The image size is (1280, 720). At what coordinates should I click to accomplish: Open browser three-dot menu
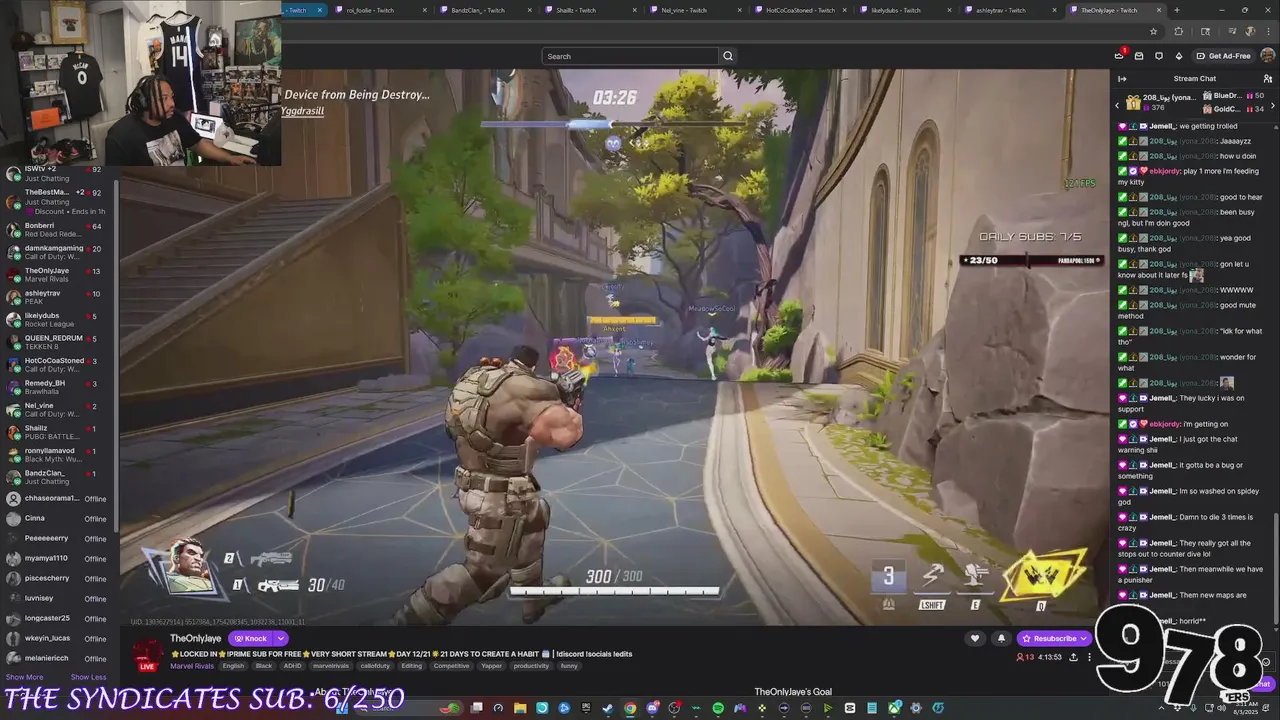(x=1267, y=32)
